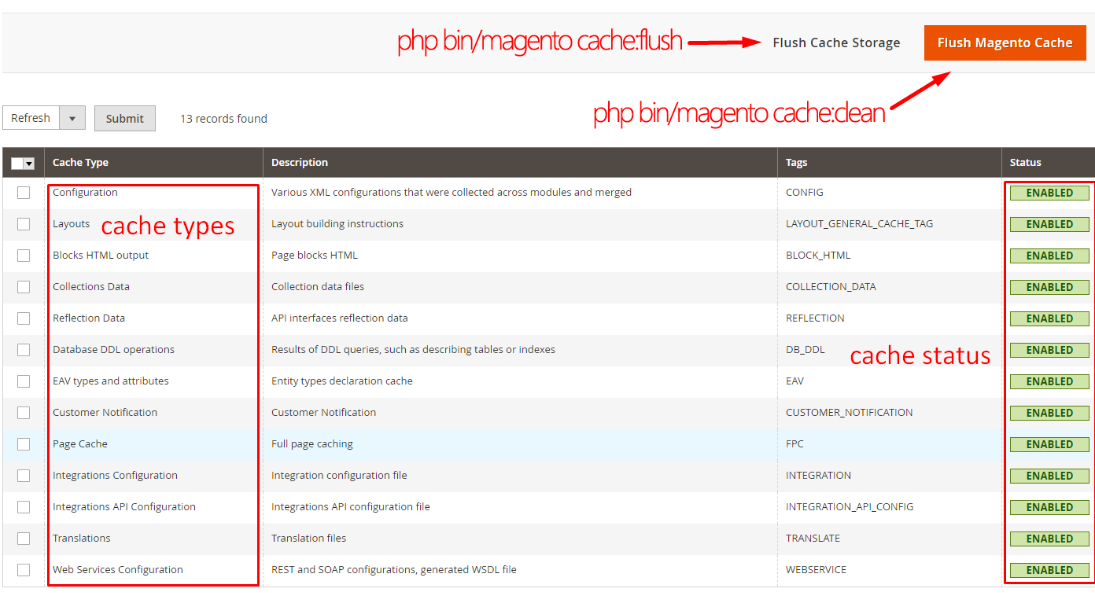The height and width of the screenshot is (593, 1095).
Task: Click the Description column header
Action: point(299,163)
